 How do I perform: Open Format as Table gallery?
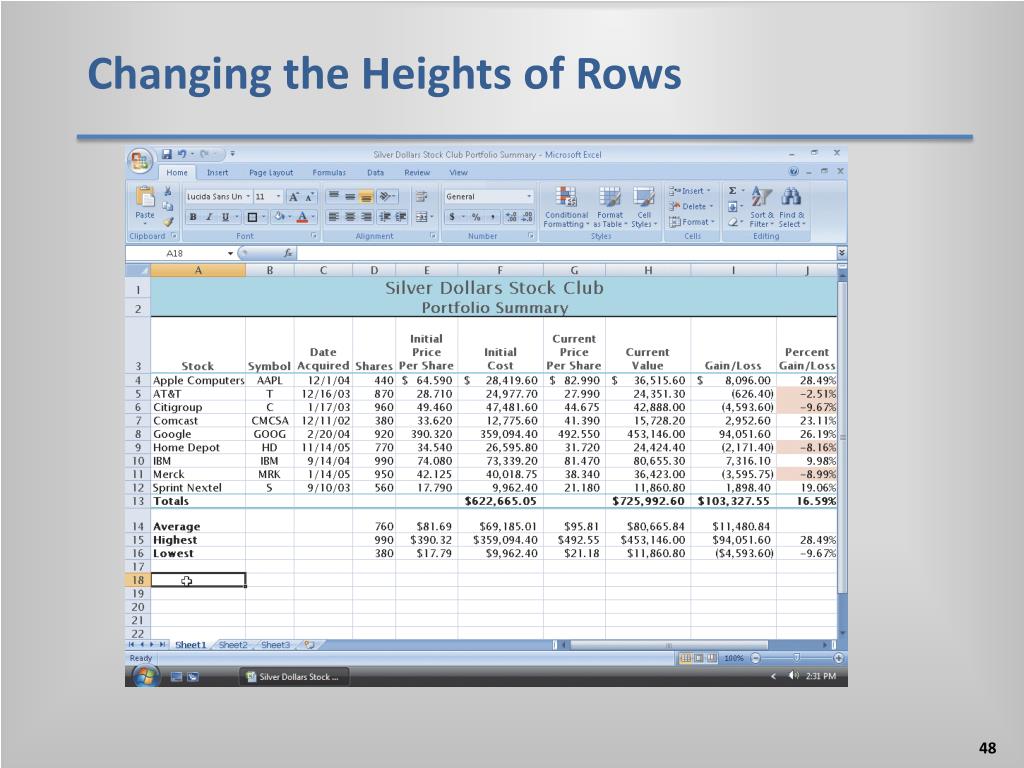[610, 207]
